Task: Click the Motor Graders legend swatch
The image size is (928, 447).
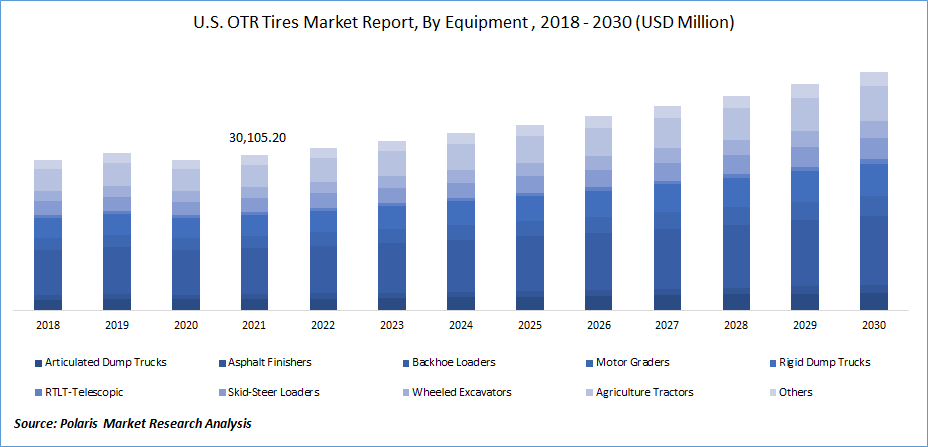Action: click(x=590, y=363)
